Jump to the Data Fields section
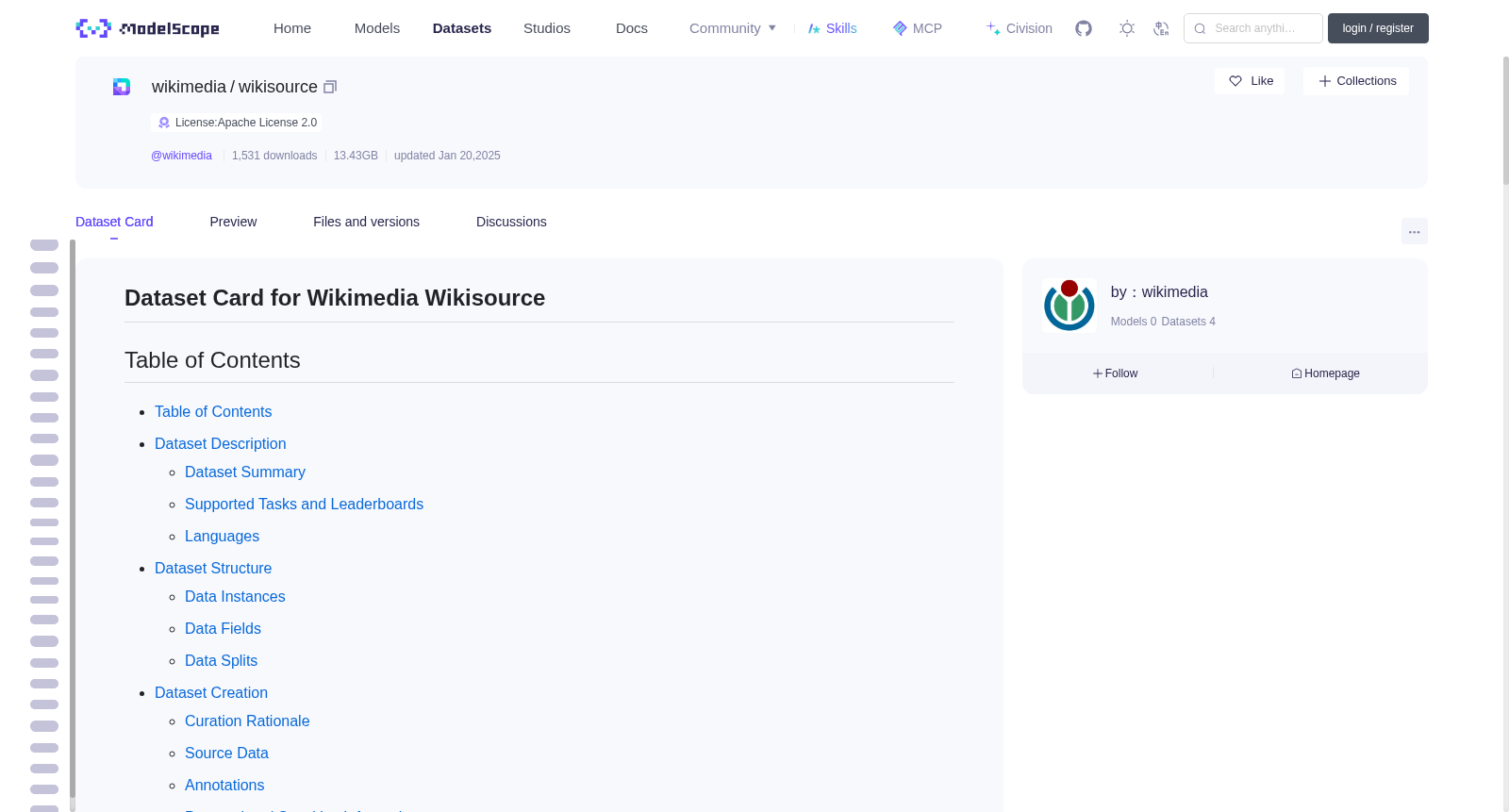Screen dimensions: 1509x812 tap(223, 629)
